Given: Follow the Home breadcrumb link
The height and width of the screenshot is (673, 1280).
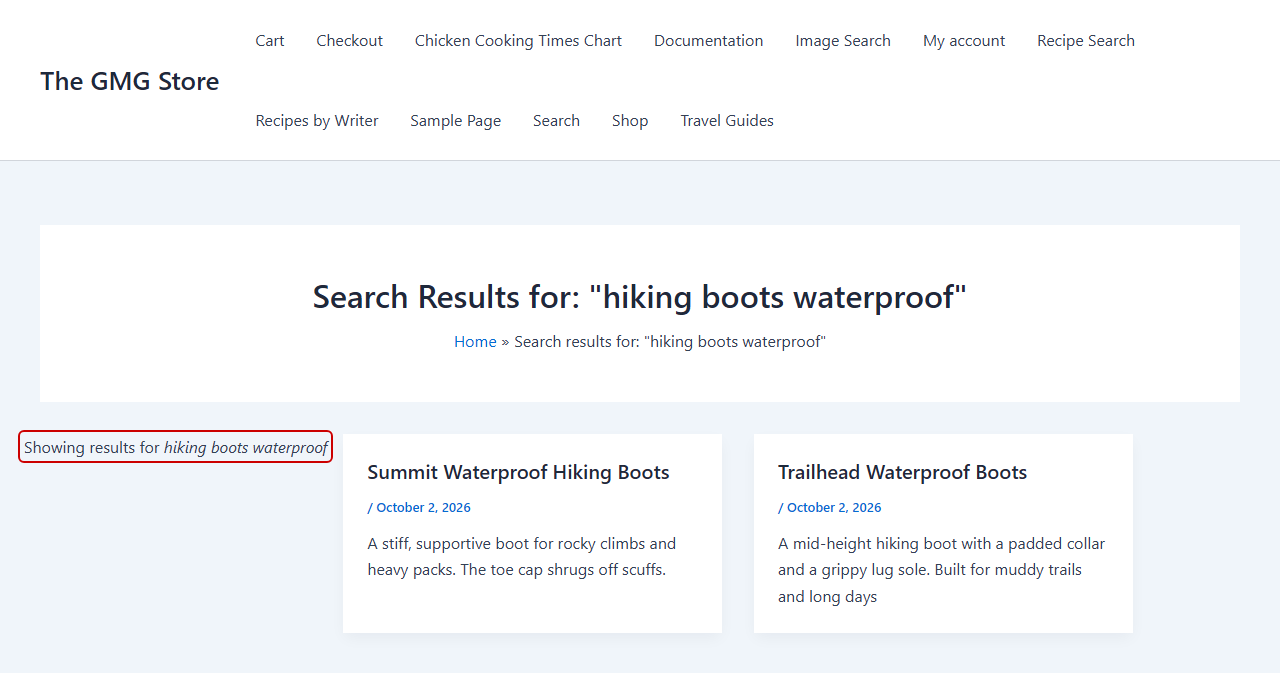Looking at the screenshot, I should [x=475, y=342].
